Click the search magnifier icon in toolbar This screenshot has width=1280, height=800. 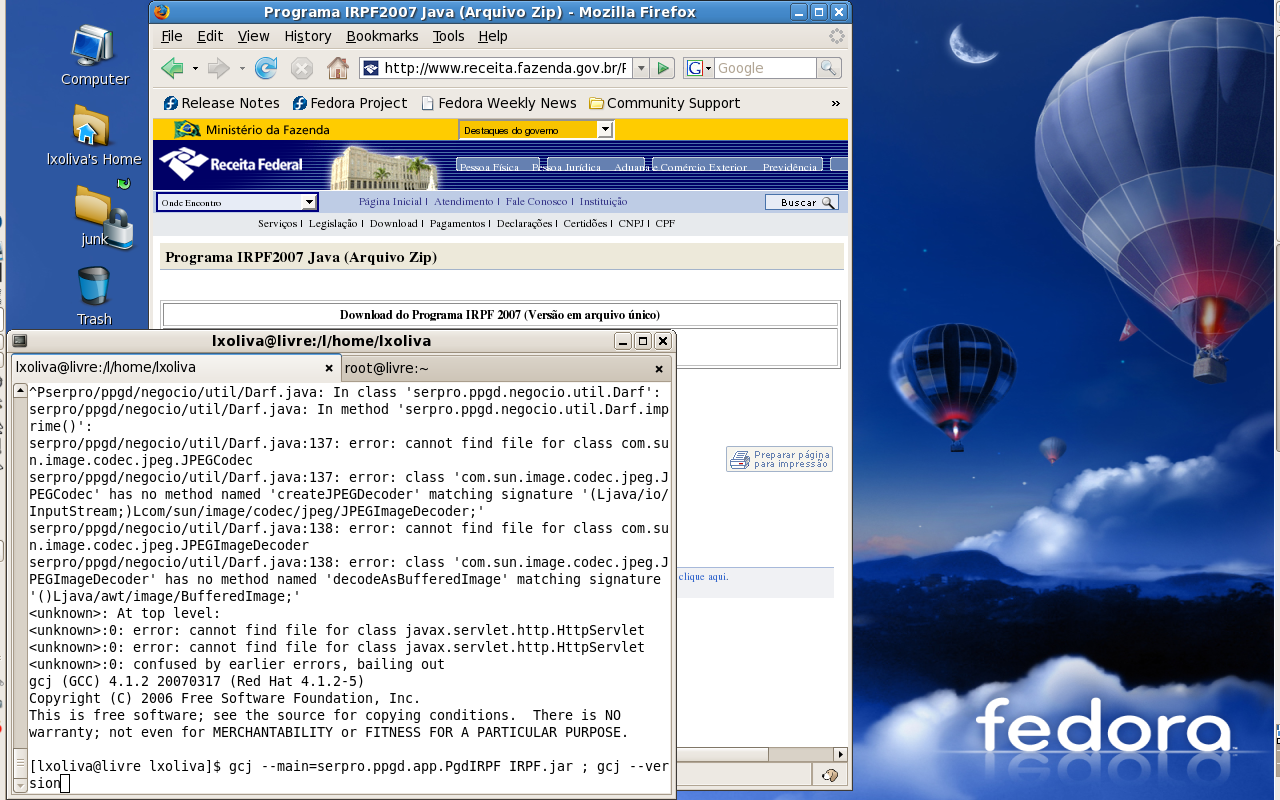[828, 68]
